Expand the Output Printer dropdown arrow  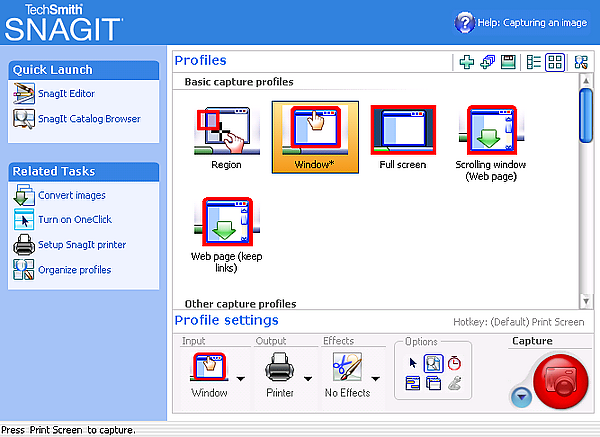point(308,379)
